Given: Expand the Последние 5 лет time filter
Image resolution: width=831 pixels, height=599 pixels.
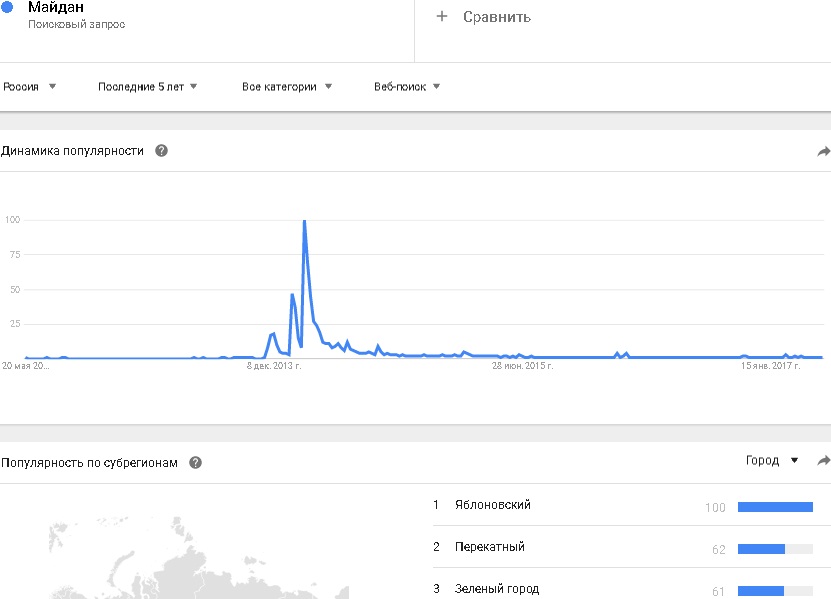Looking at the screenshot, I should pos(147,87).
